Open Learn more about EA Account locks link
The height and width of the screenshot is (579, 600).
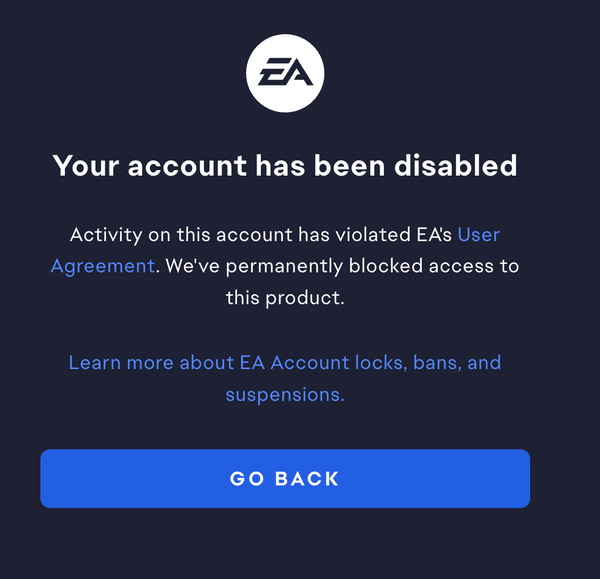[285, 378]
